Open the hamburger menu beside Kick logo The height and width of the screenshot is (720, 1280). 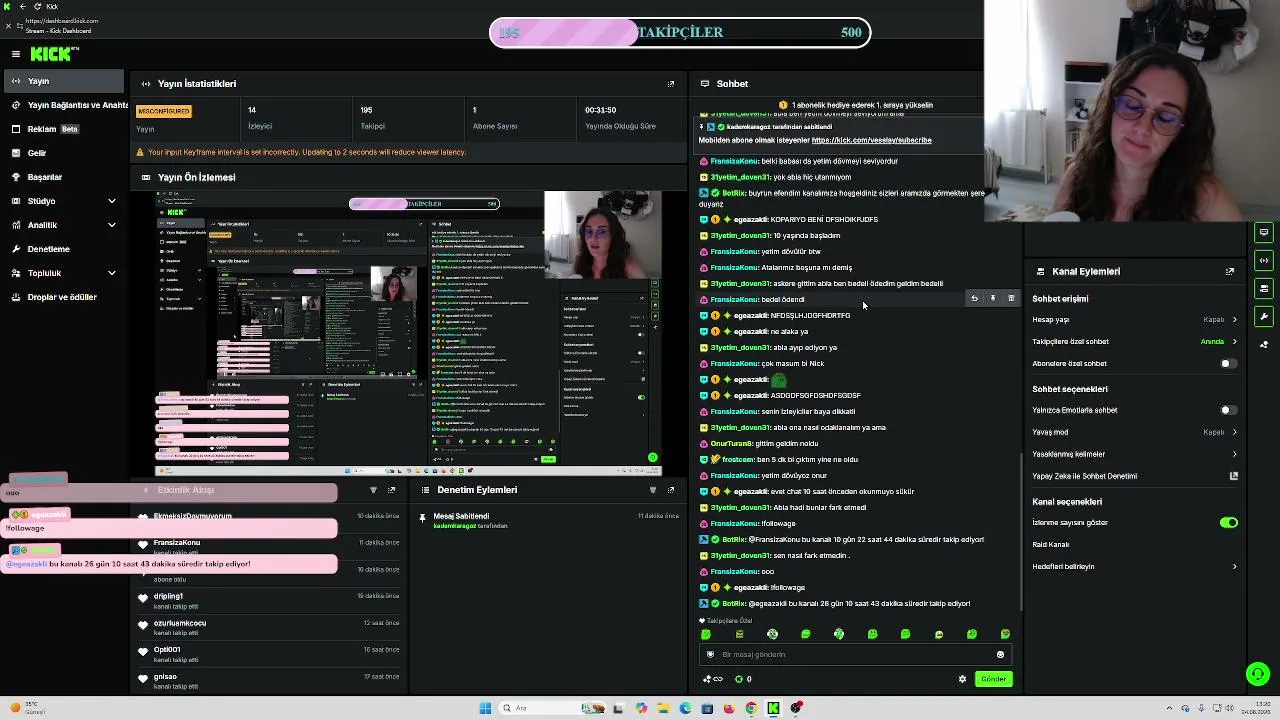[16, 54]
